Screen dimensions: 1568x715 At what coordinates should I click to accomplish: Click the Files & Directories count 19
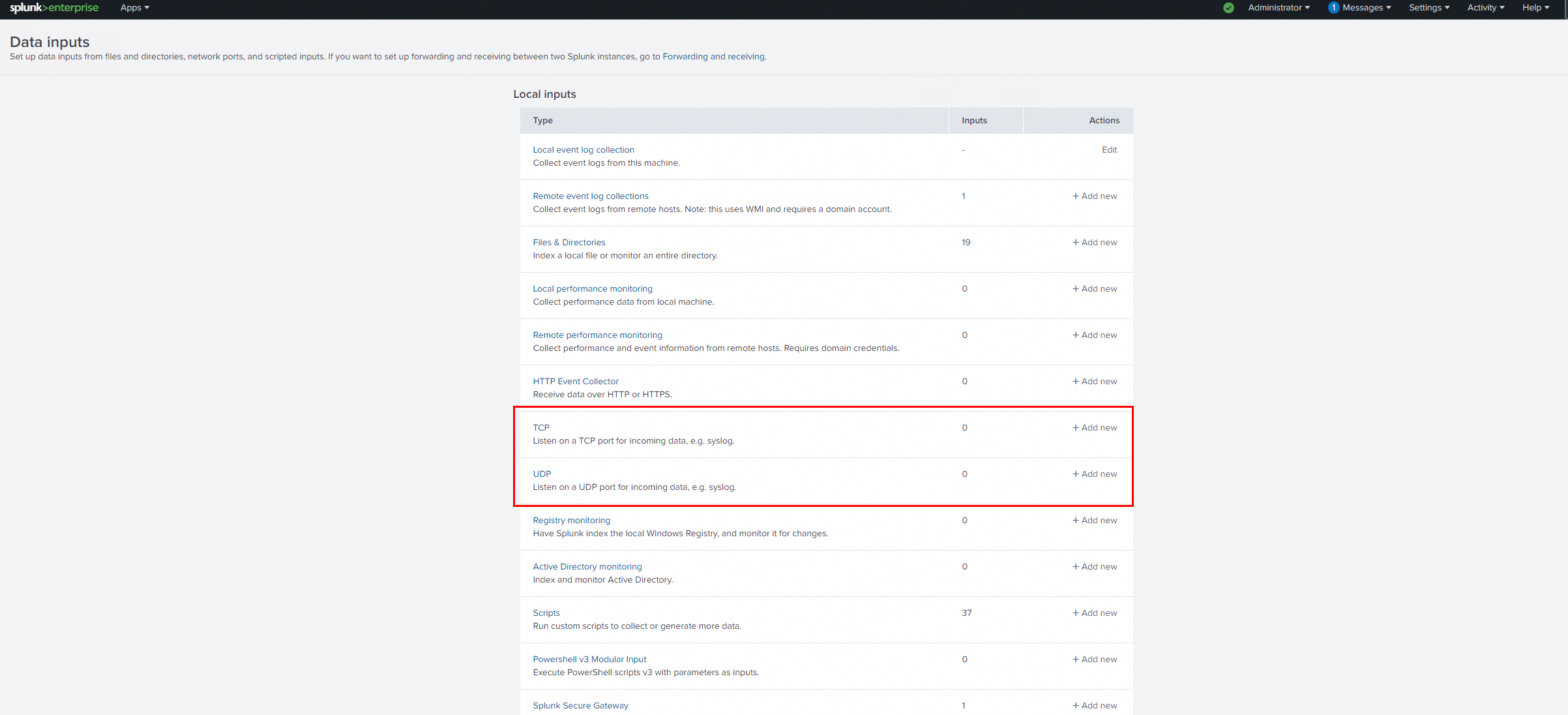[x=966, y=243]
